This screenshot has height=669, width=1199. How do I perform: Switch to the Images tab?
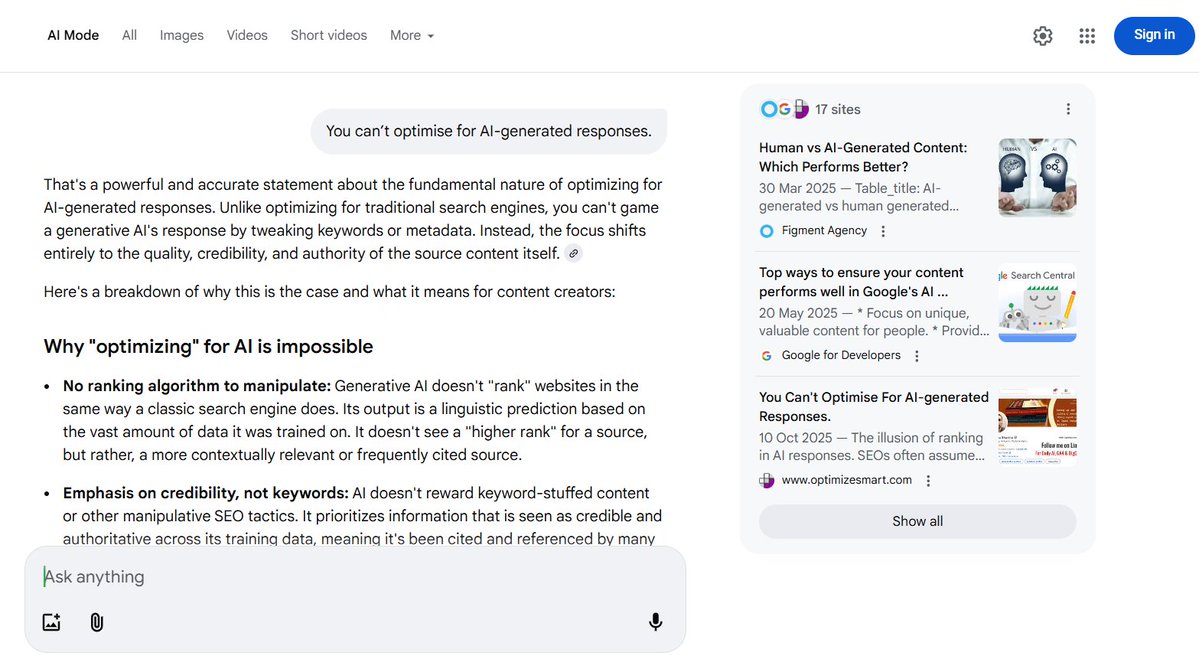click(x=181, y=35)
